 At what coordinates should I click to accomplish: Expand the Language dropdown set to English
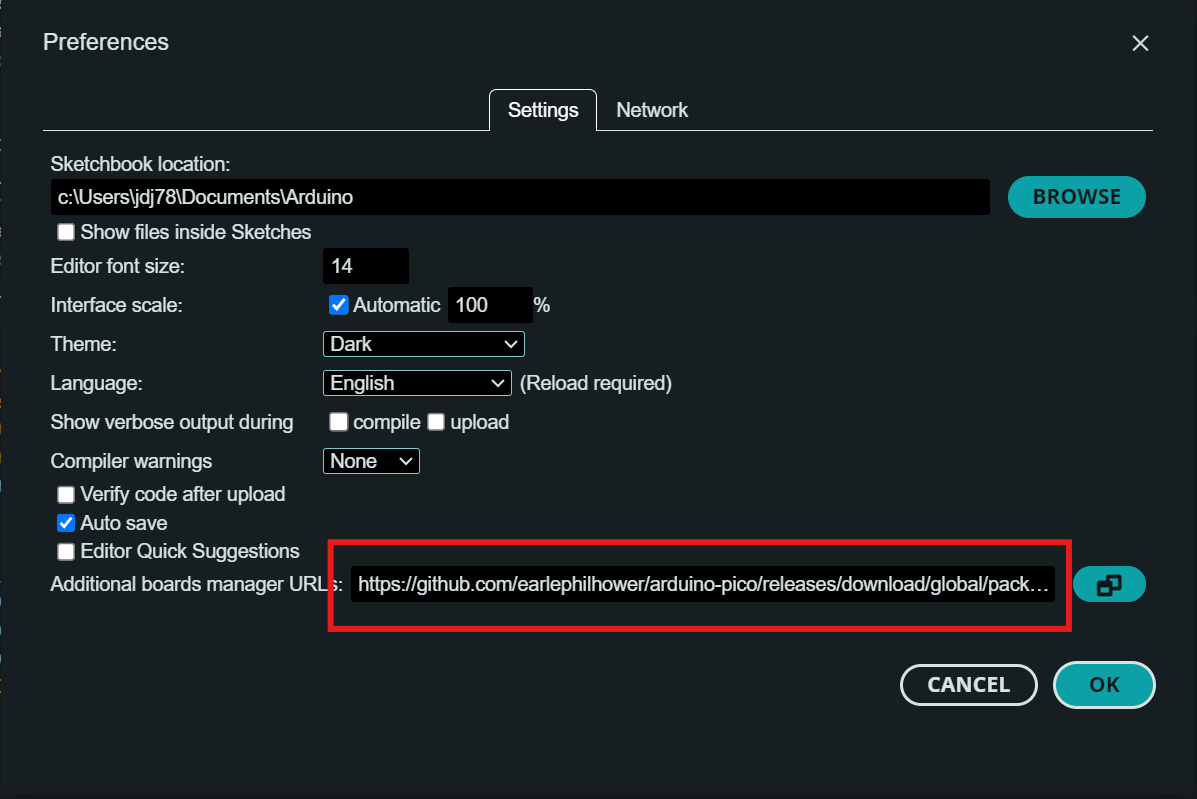pyautogui.click(x=417, y=383)
